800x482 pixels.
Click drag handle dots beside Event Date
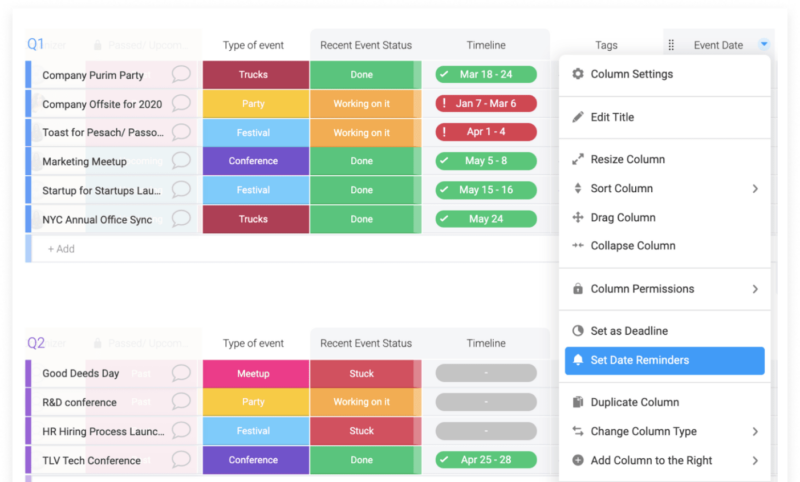tap(671, 45)
